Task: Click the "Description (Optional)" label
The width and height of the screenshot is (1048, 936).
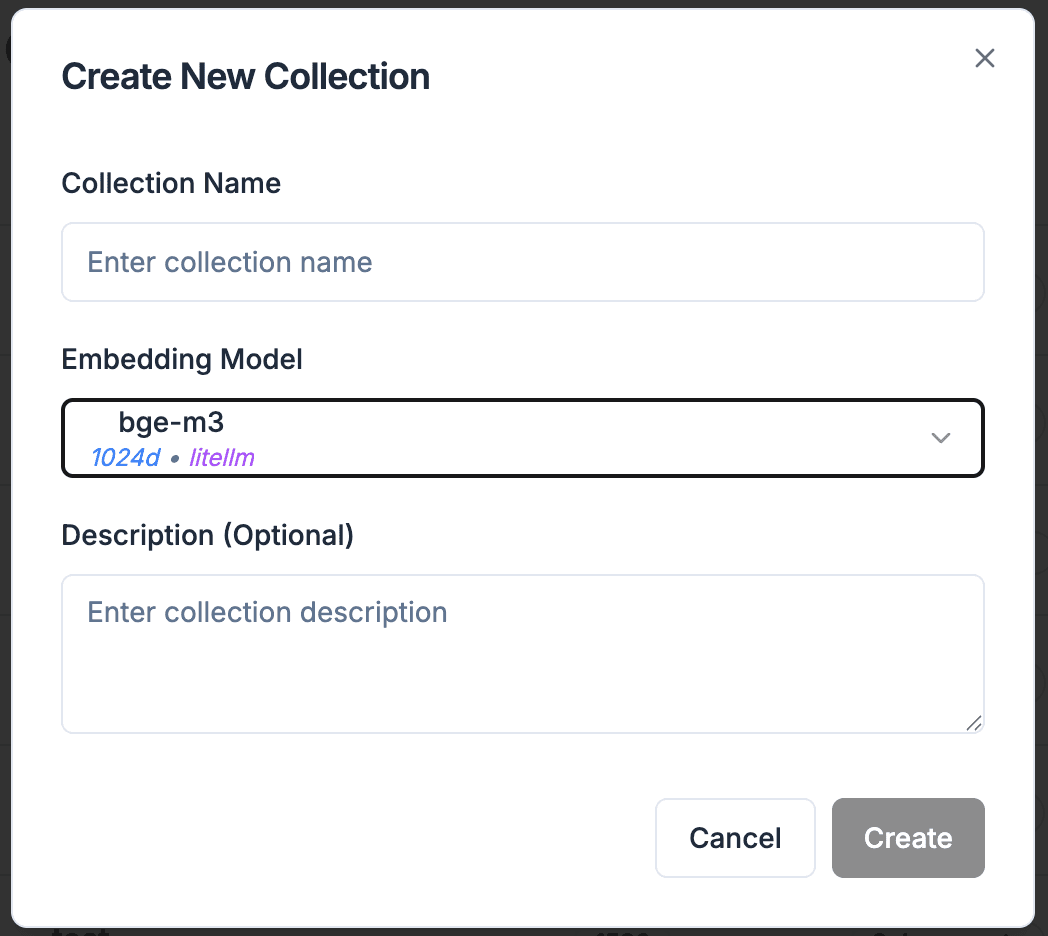Action: (208, 535)
